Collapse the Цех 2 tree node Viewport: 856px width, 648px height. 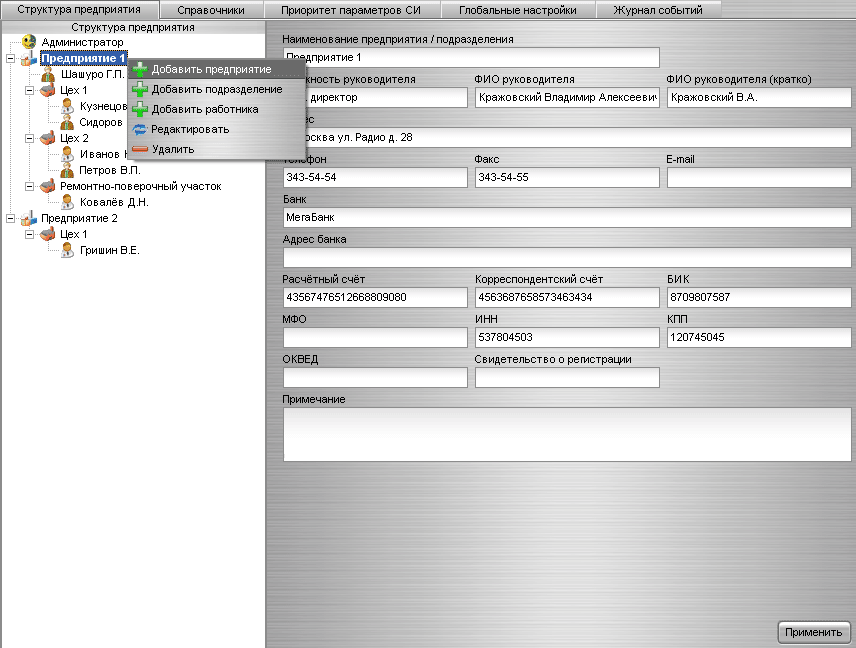click(29, 138)
